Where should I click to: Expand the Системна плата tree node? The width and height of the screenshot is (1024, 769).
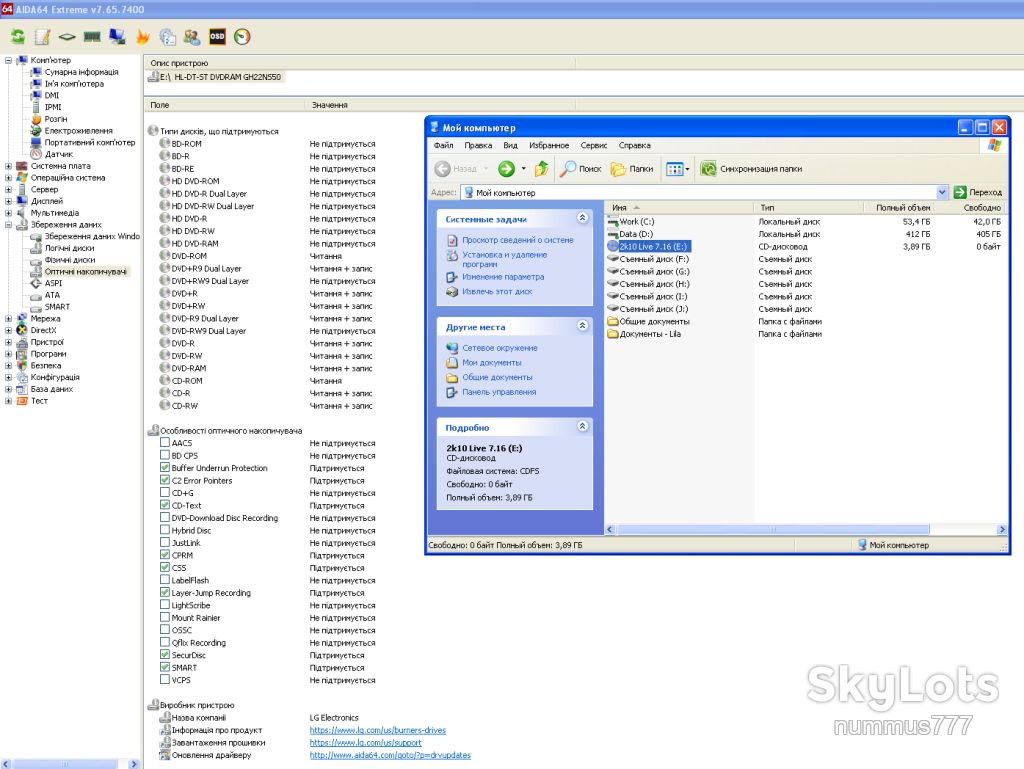[x=8, y=166]
